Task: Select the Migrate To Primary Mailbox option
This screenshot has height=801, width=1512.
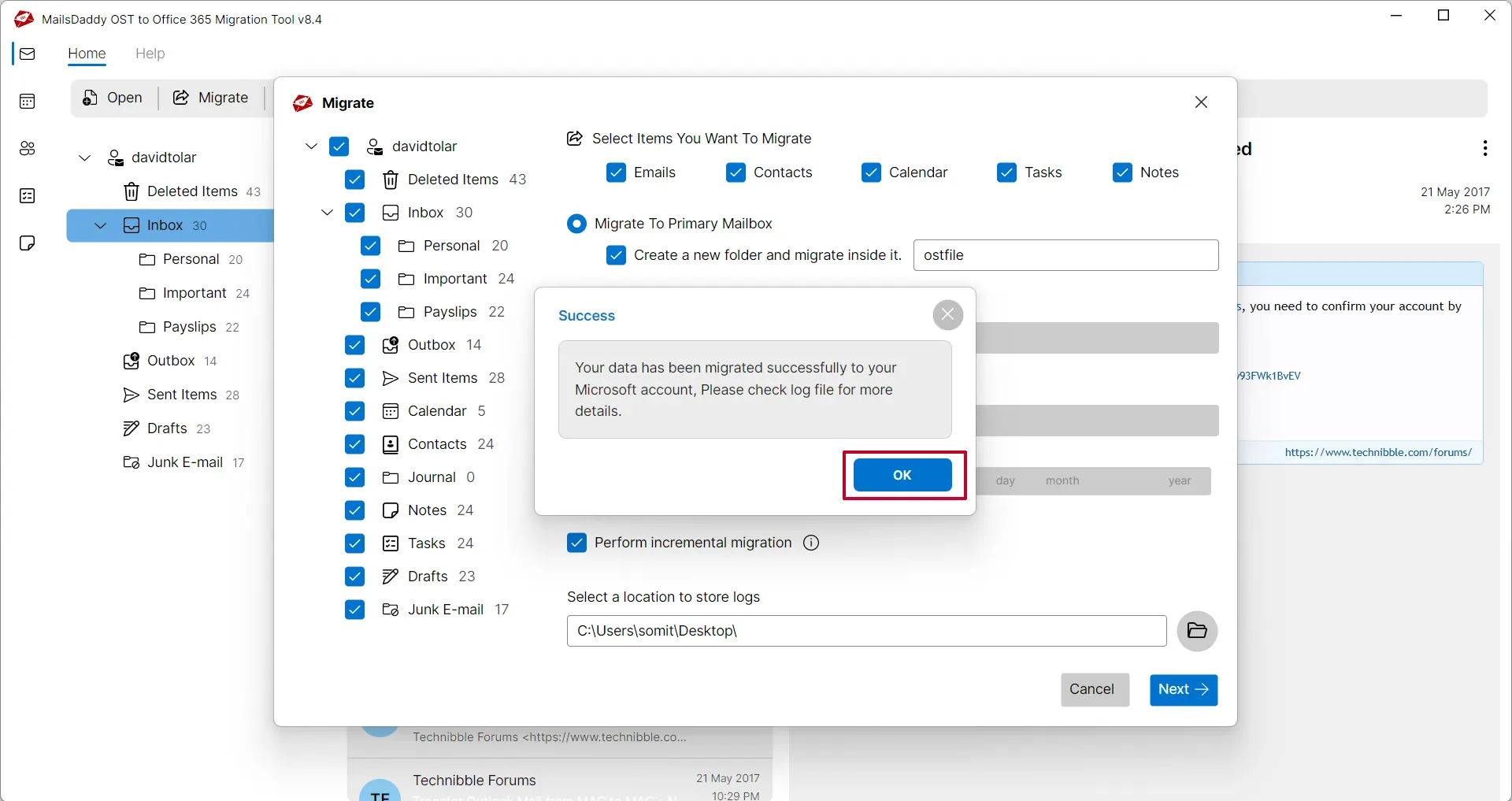Action: click(577, 224)
